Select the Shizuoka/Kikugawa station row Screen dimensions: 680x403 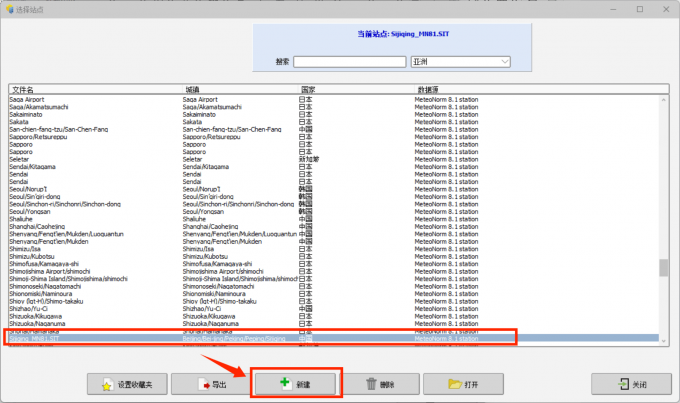coord(334,316)
